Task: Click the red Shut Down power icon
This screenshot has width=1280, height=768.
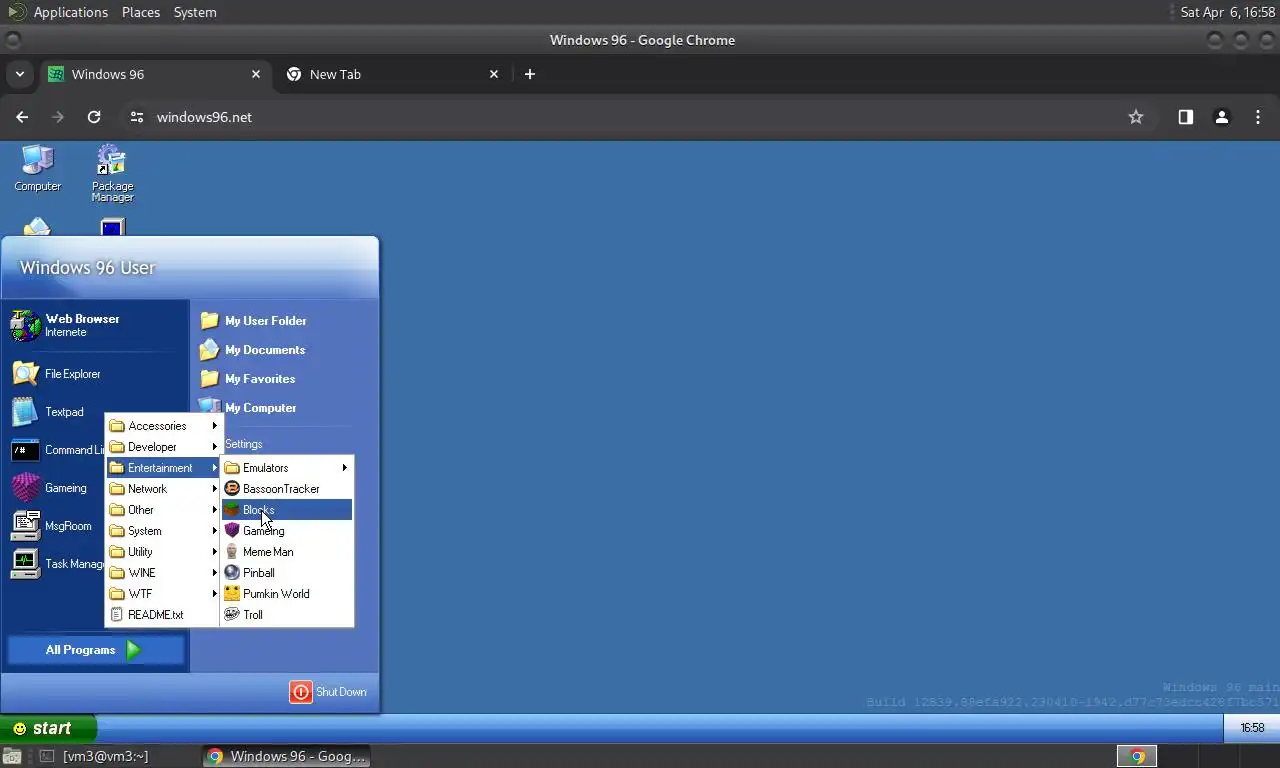Action: 301,692
